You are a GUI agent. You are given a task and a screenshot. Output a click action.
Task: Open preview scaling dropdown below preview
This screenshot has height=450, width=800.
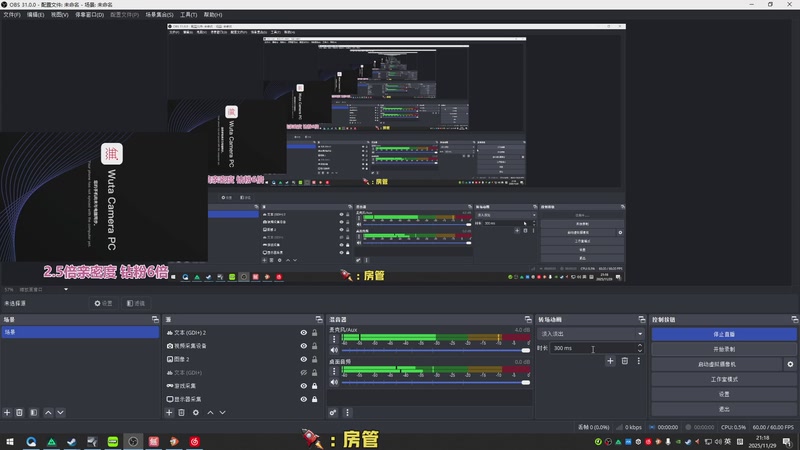click(44, 289)
